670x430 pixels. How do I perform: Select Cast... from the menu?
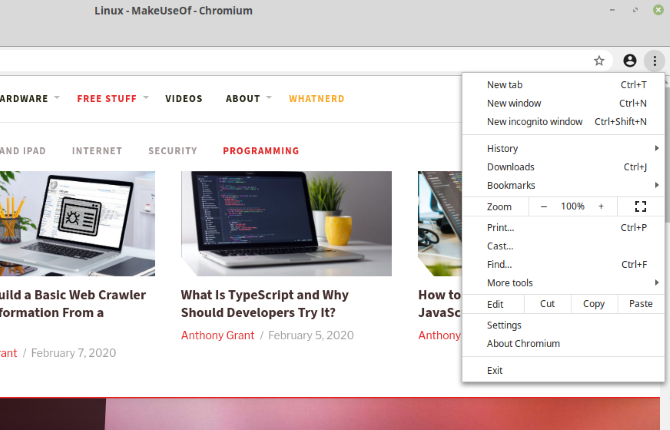click(563, 246)
